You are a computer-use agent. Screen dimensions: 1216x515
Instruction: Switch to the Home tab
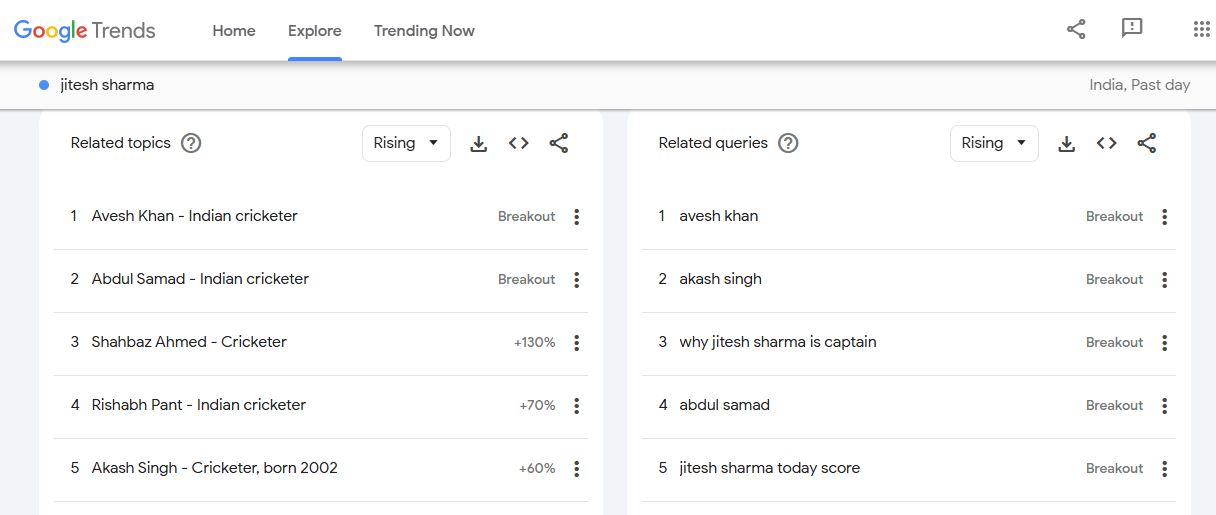(x=234, y=31)
